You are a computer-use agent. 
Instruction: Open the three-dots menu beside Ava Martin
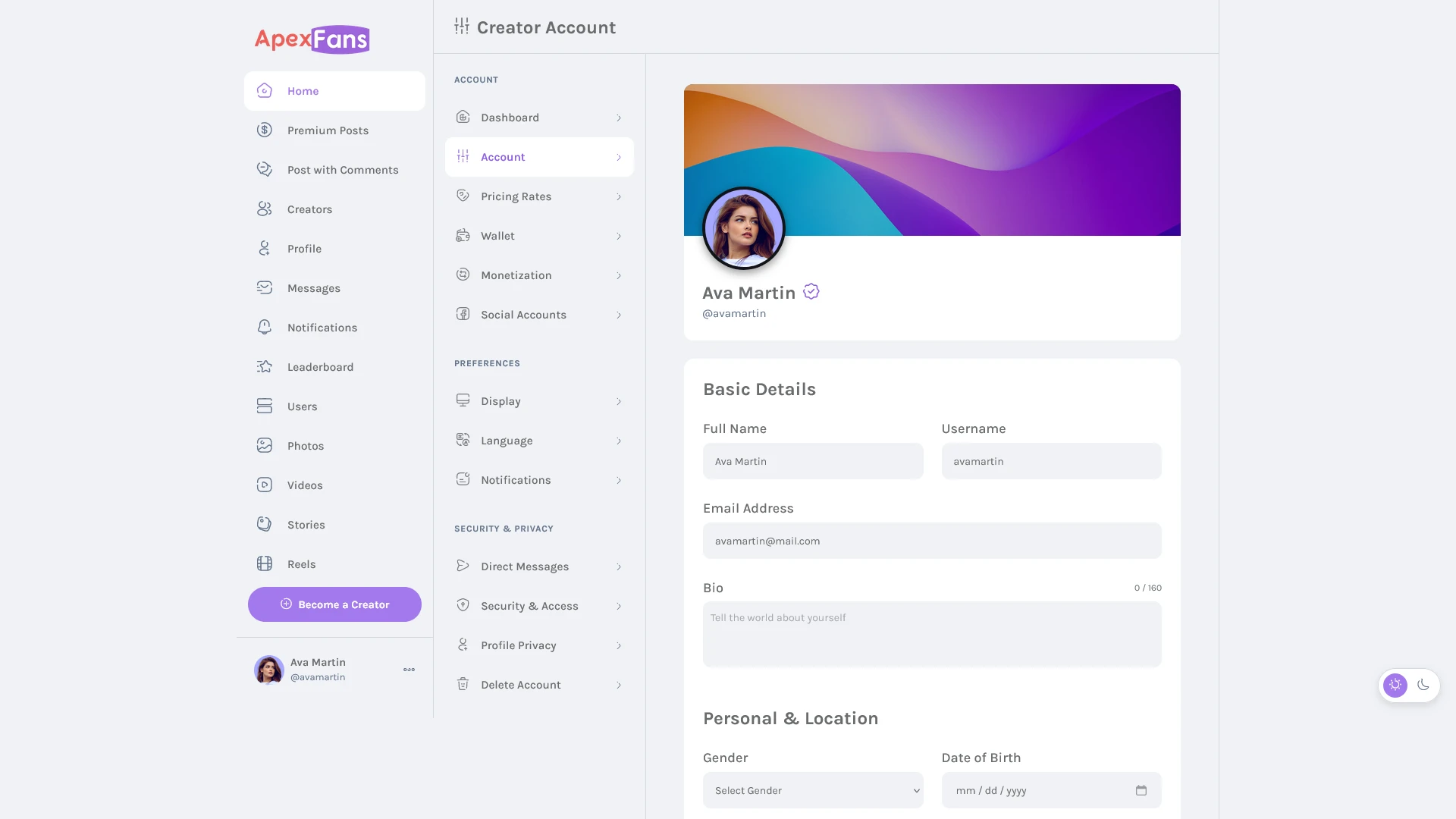(x=409, y=670)
